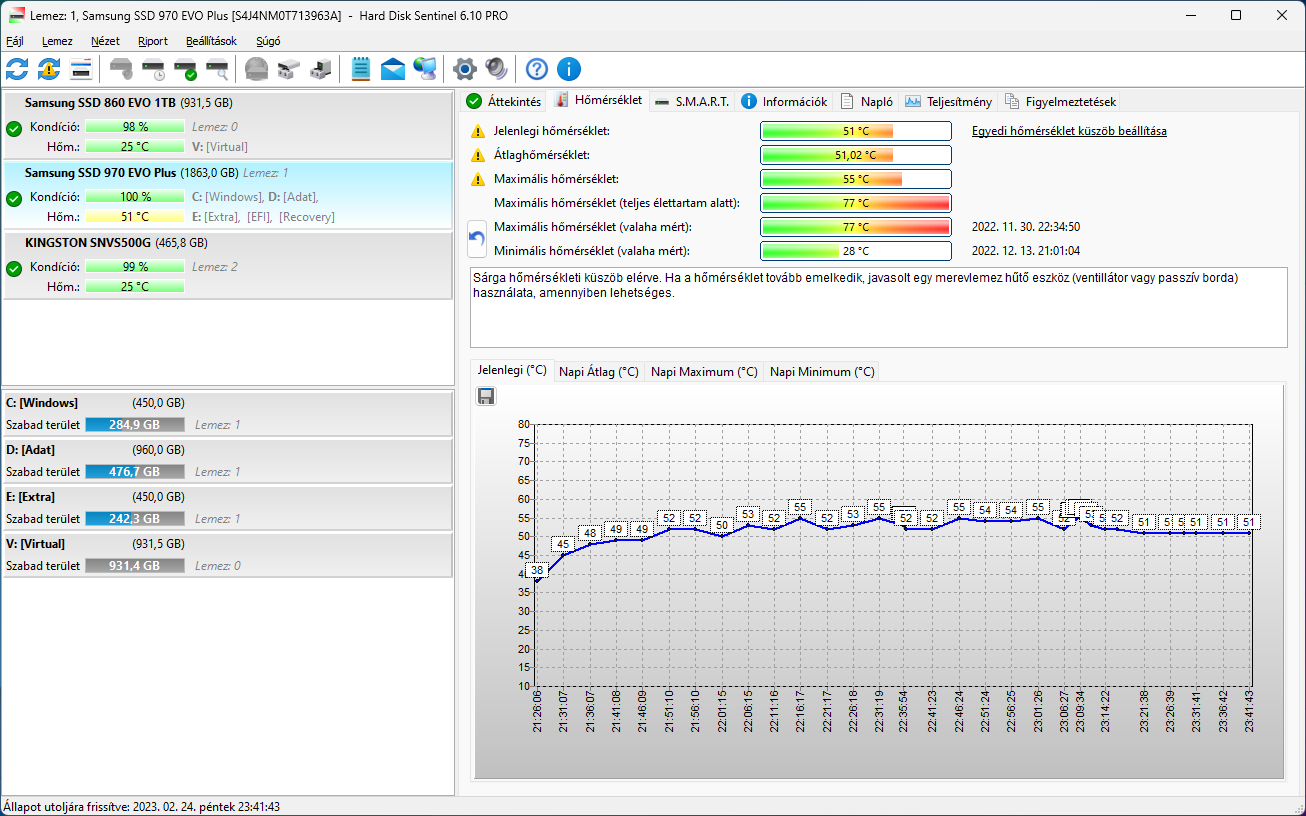Click Egyedi hőmérséklet küszöb beállítása link
The image size is (1306, 816).
pyautogui.click(x=1069, y=131)
